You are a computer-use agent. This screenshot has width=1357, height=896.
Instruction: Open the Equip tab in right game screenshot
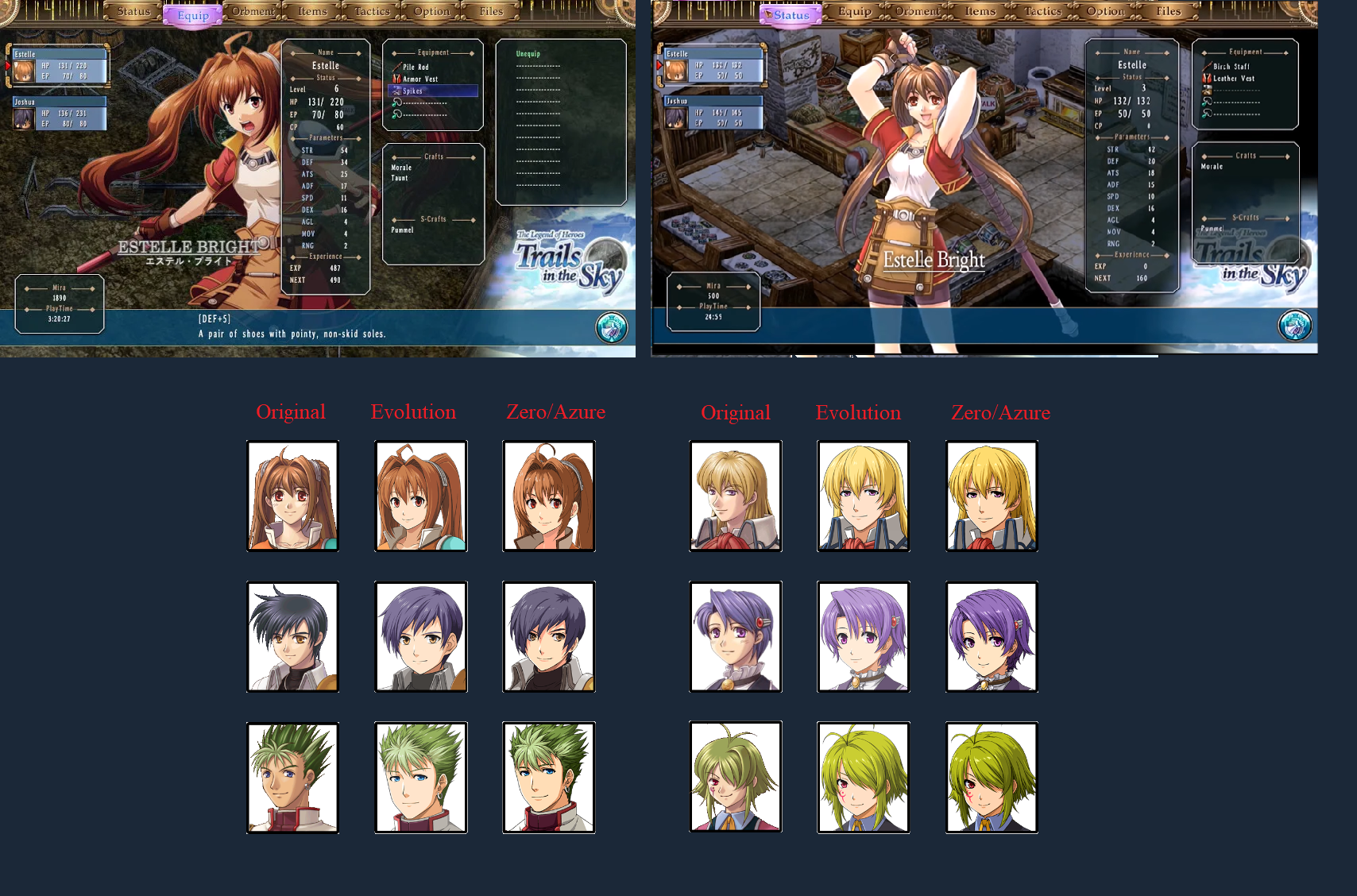pyautogui.click(x=855, y=11)
